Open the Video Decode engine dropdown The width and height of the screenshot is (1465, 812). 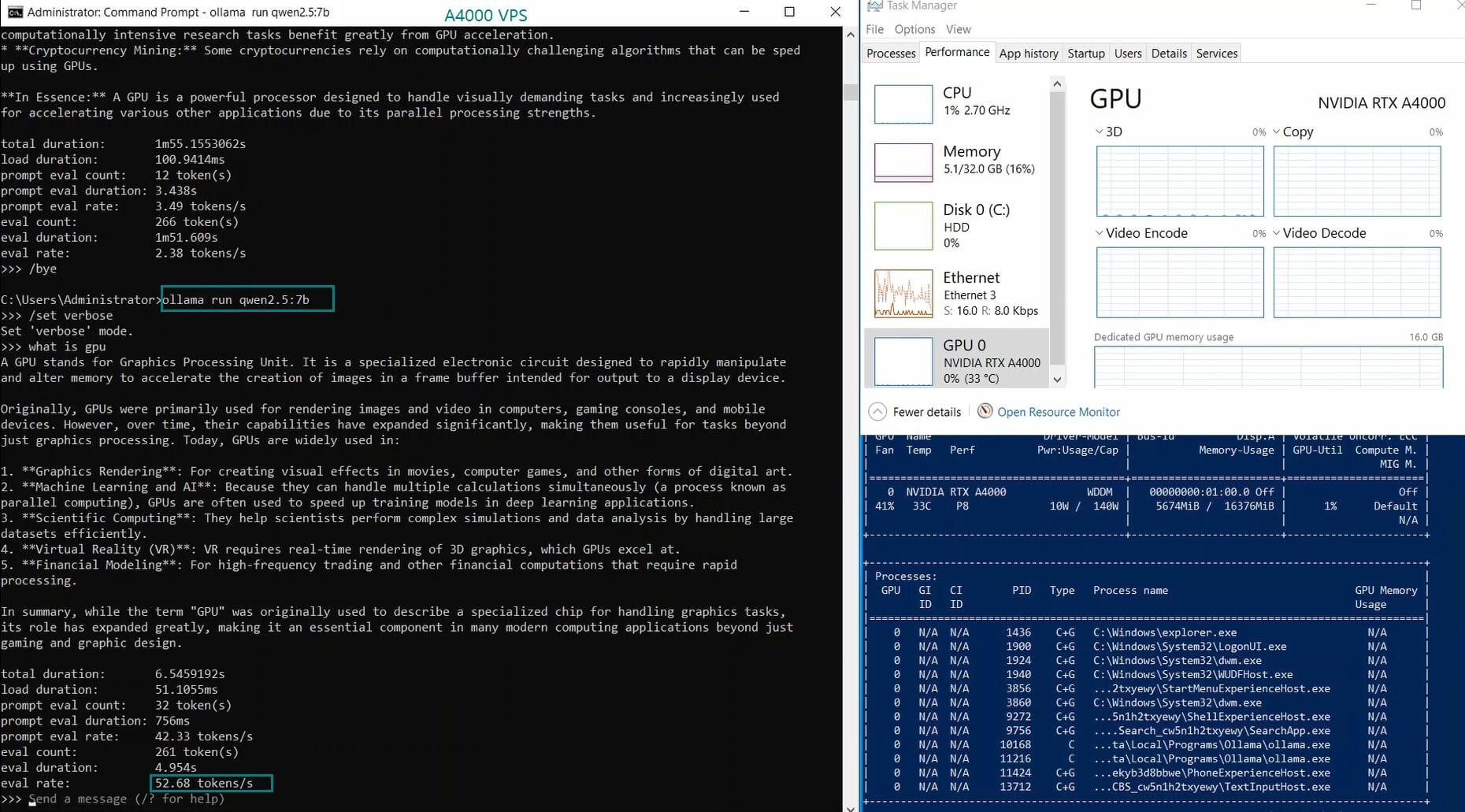pos(1276,233)
